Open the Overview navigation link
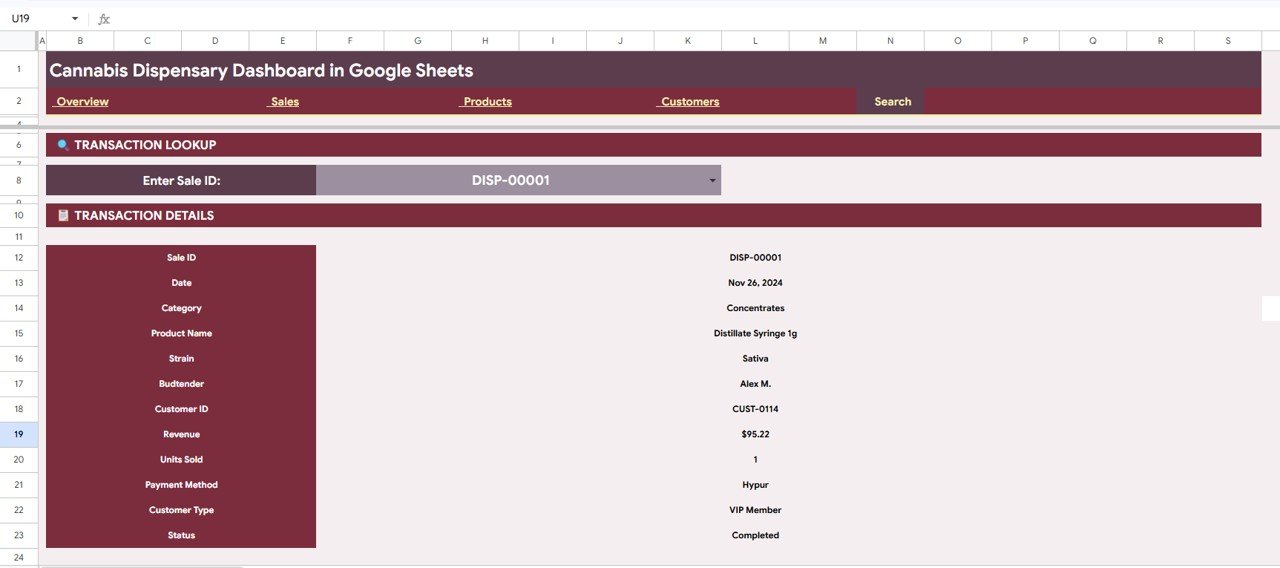 pos(82,102)
